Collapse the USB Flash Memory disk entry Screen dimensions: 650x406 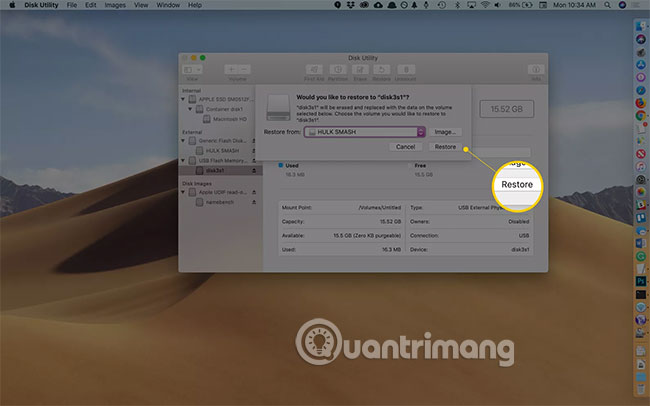(x=183, y=160)
